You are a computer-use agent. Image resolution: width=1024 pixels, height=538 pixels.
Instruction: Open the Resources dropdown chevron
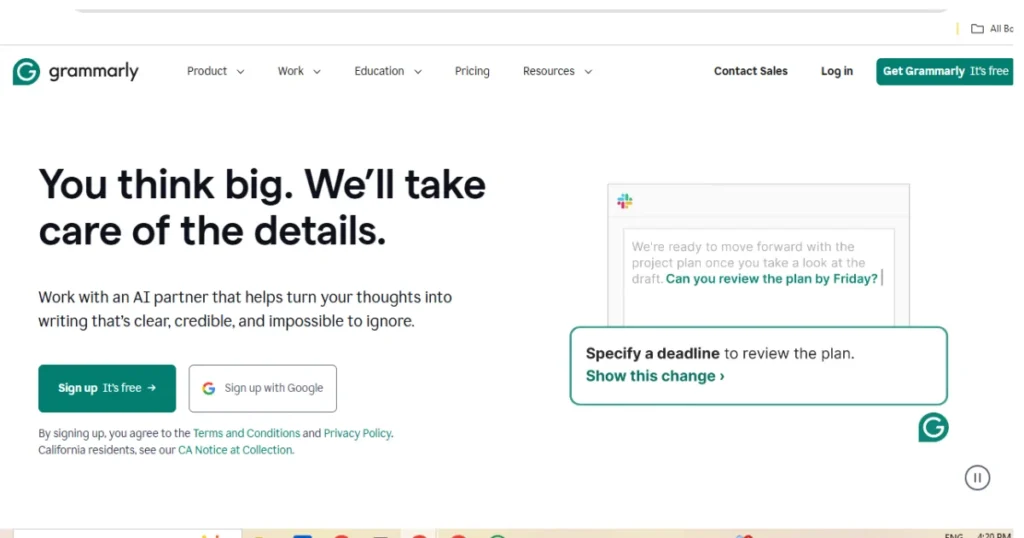point(588,72)
